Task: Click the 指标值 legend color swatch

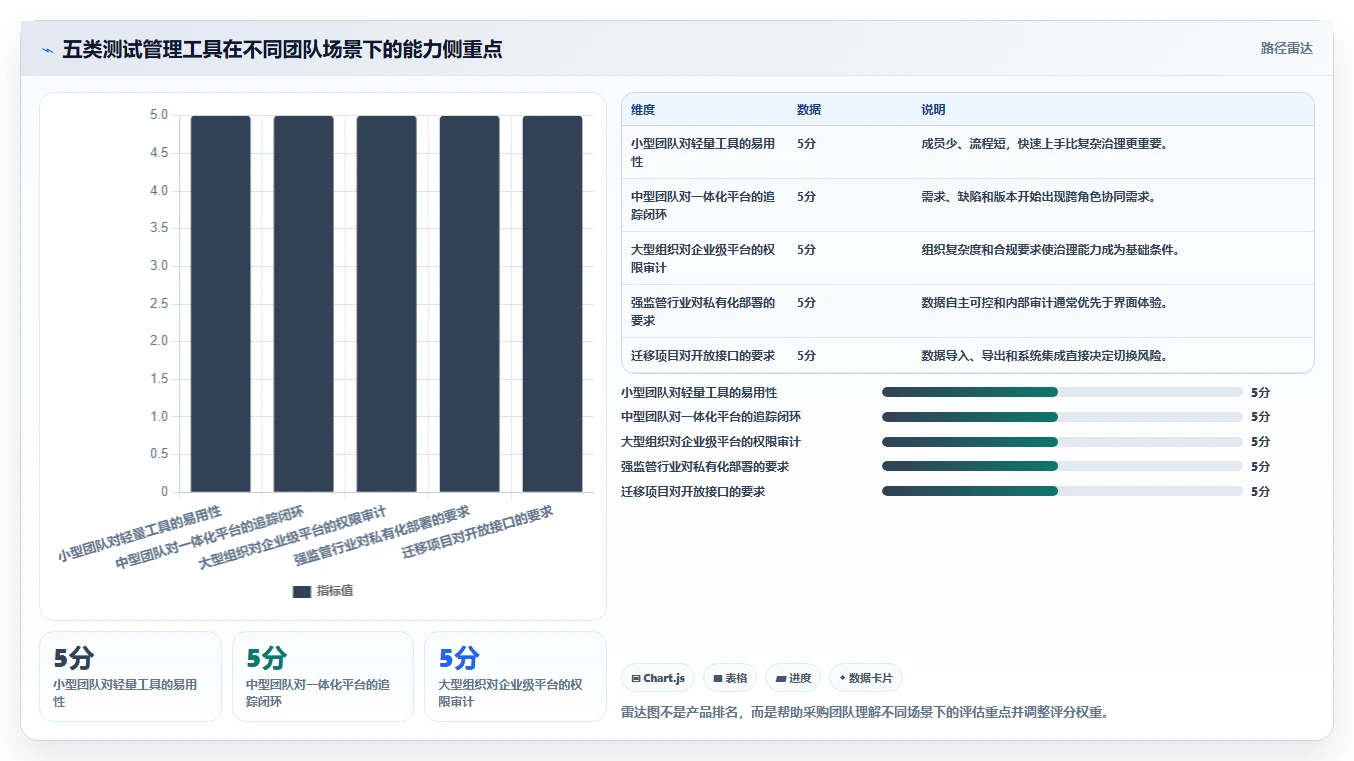Action: coord(302,591)
